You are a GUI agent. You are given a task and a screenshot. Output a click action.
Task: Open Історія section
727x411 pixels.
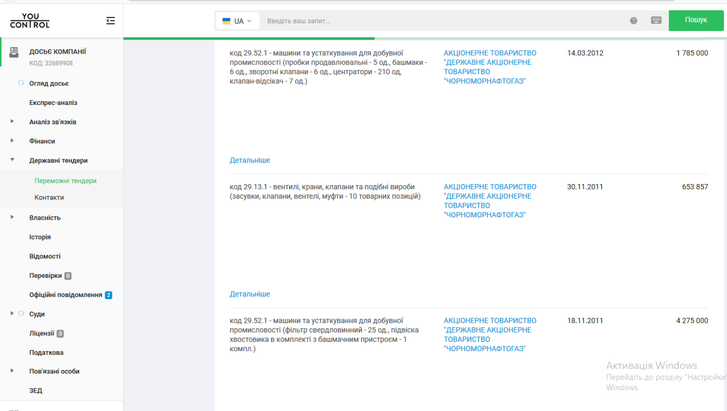[40, 237]
